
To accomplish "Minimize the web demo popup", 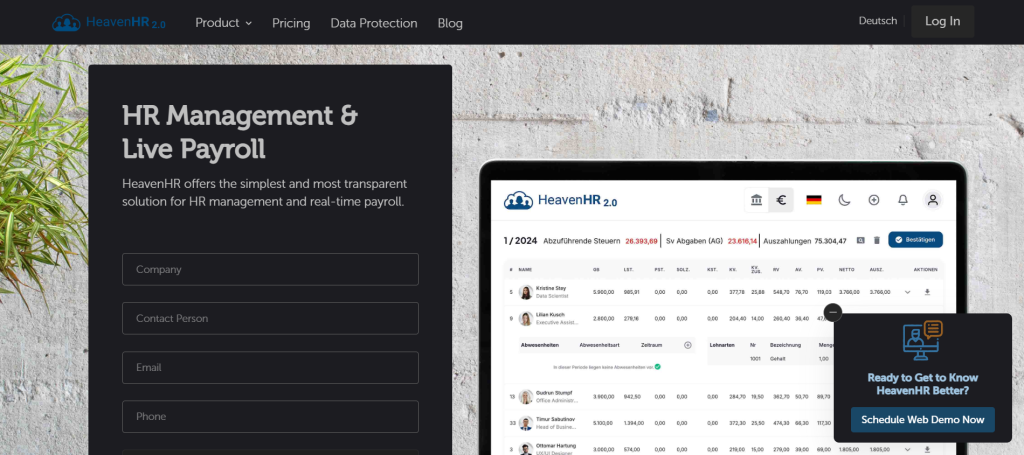I will click(x=834, y=312).
